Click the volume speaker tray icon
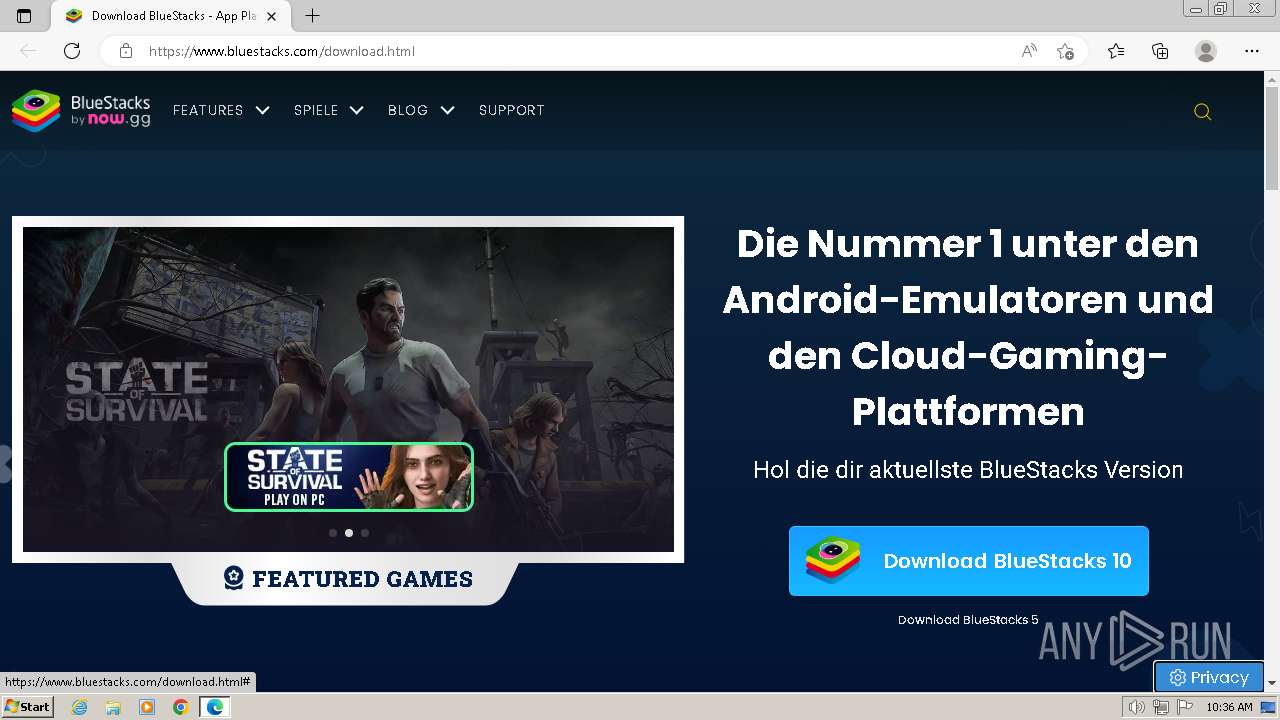Image resolution: width=1280 pixels, height=720 pixels. click(x=1137, y=707)
